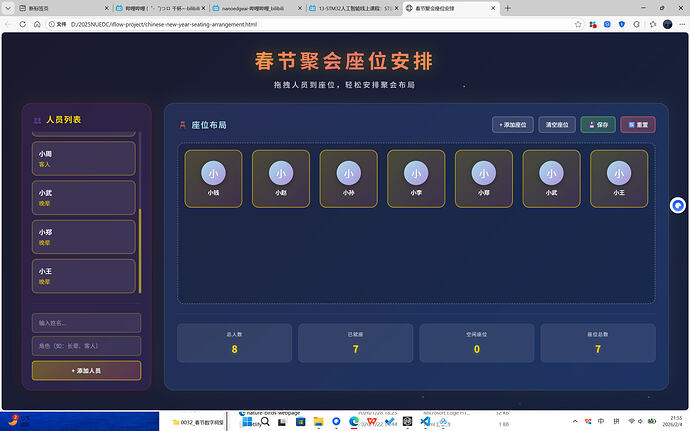Viewport: 690px width, 431px height.
Task: Open the Windows Start menu
Action: [248, 422]
